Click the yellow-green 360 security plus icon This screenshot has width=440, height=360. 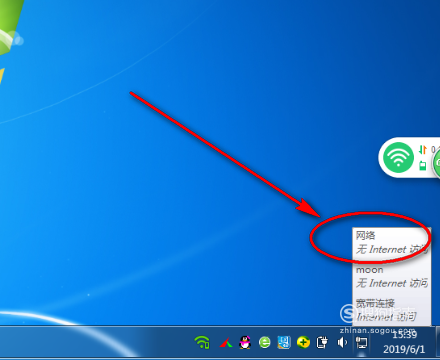(x=303, y=342)
